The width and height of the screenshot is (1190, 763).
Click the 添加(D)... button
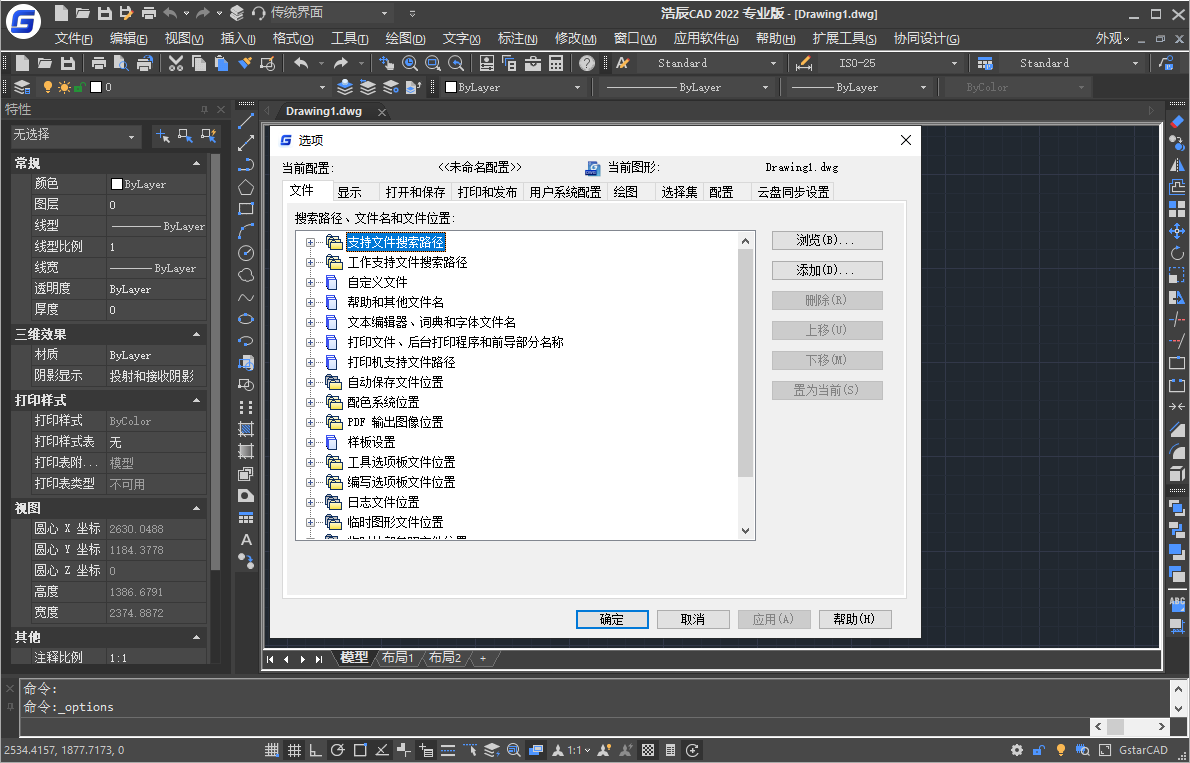coord(827,270)
